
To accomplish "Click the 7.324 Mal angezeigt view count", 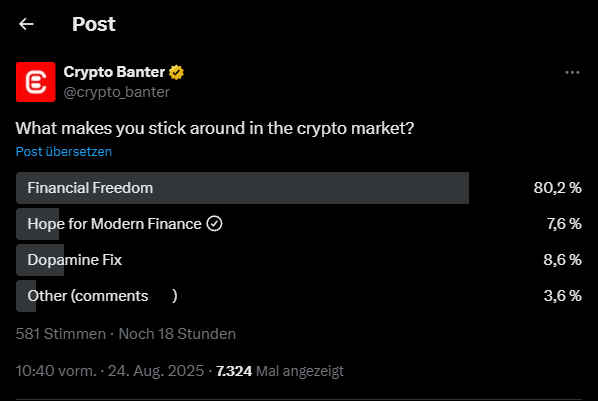I will (x=280, y=371).
